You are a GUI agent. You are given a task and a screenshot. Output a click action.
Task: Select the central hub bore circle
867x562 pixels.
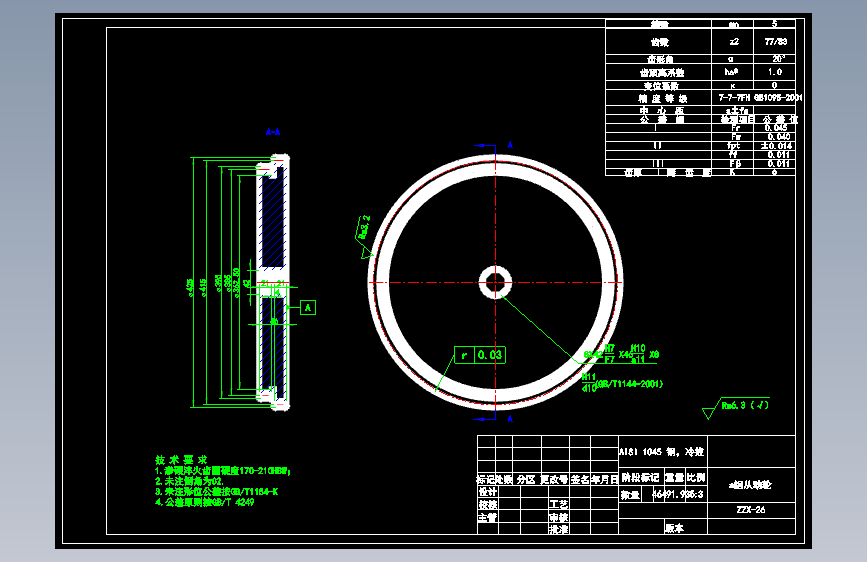pos(495,282)
